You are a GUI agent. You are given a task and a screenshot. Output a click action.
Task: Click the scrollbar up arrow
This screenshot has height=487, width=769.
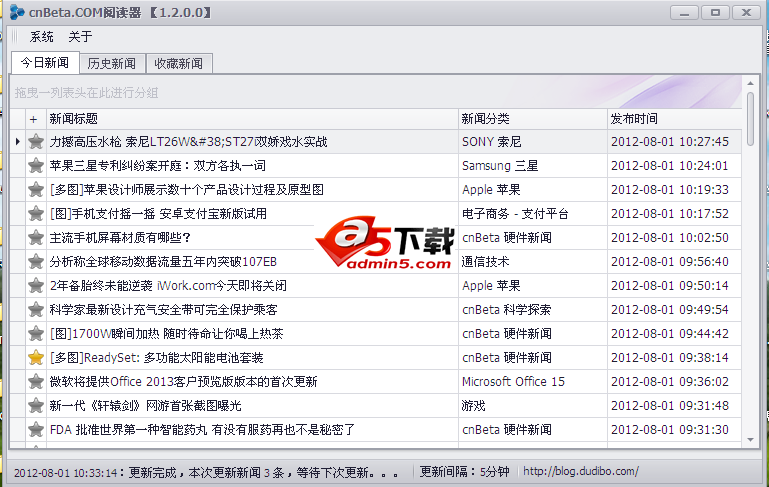750,83
